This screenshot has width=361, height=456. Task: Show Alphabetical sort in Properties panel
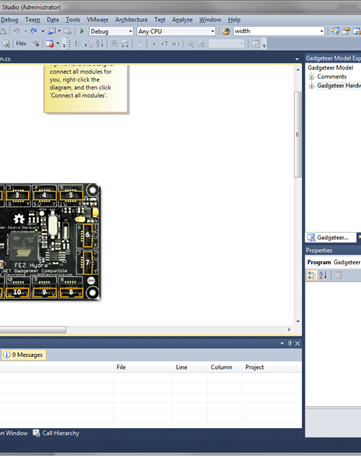pos(323,275)
